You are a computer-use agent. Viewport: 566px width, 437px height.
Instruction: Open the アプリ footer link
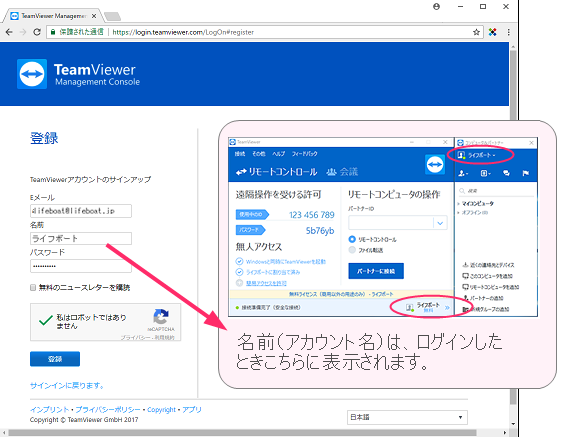coord(192,410)
